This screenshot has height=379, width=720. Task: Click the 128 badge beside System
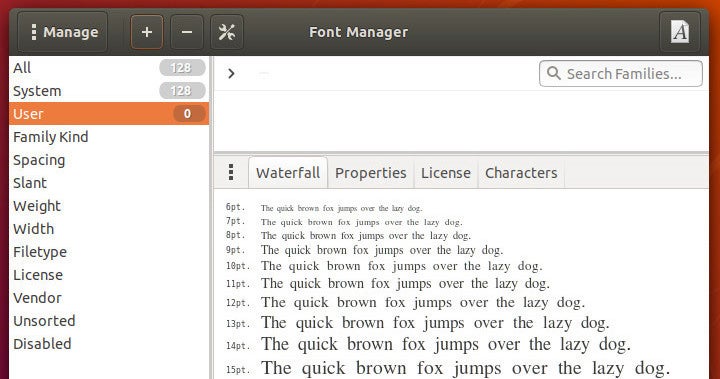[x=182, y=91]
